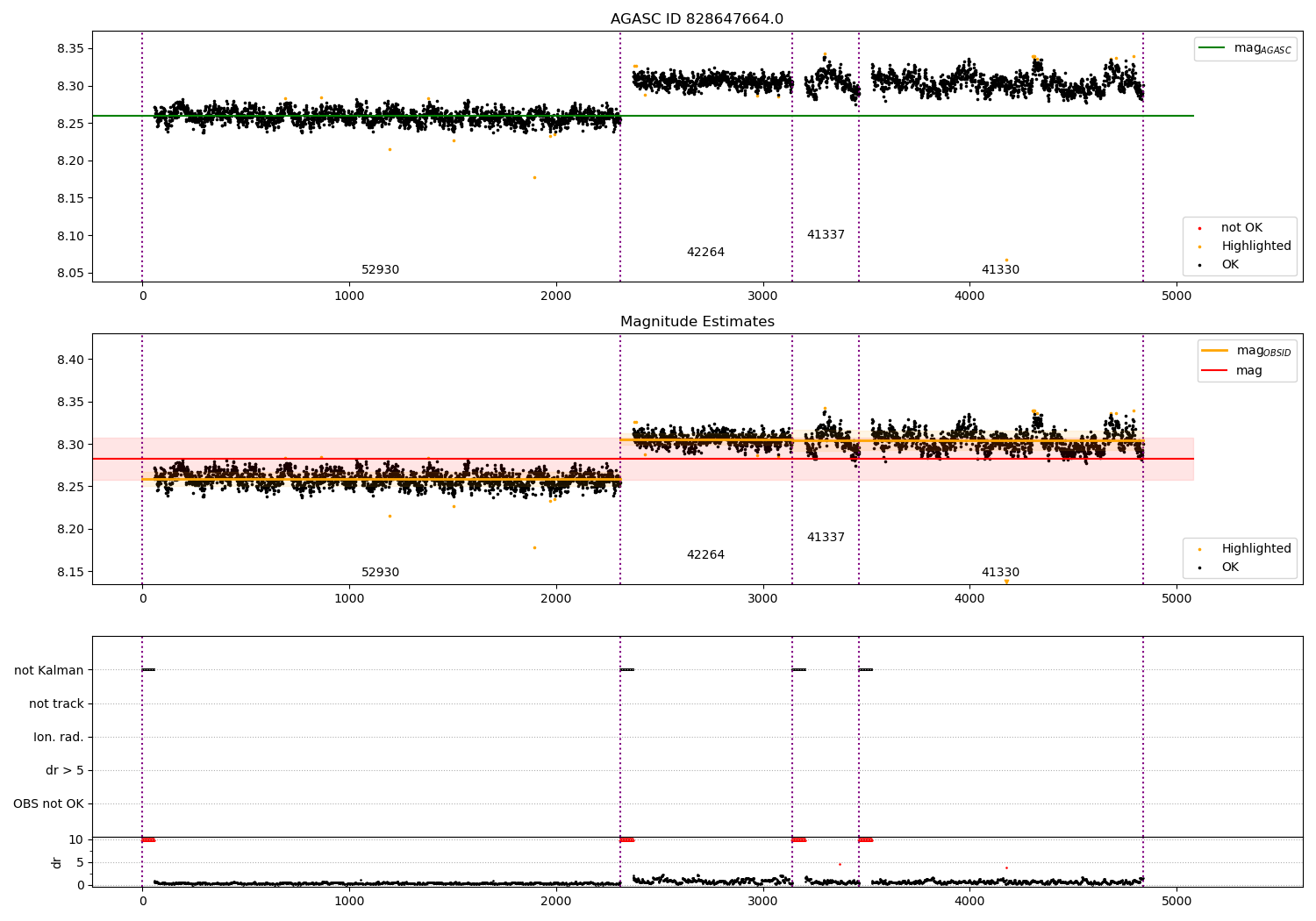
Task: Click obsid label 42264 in Magnitude Estimates plot
Action: [x=705, y=555]
